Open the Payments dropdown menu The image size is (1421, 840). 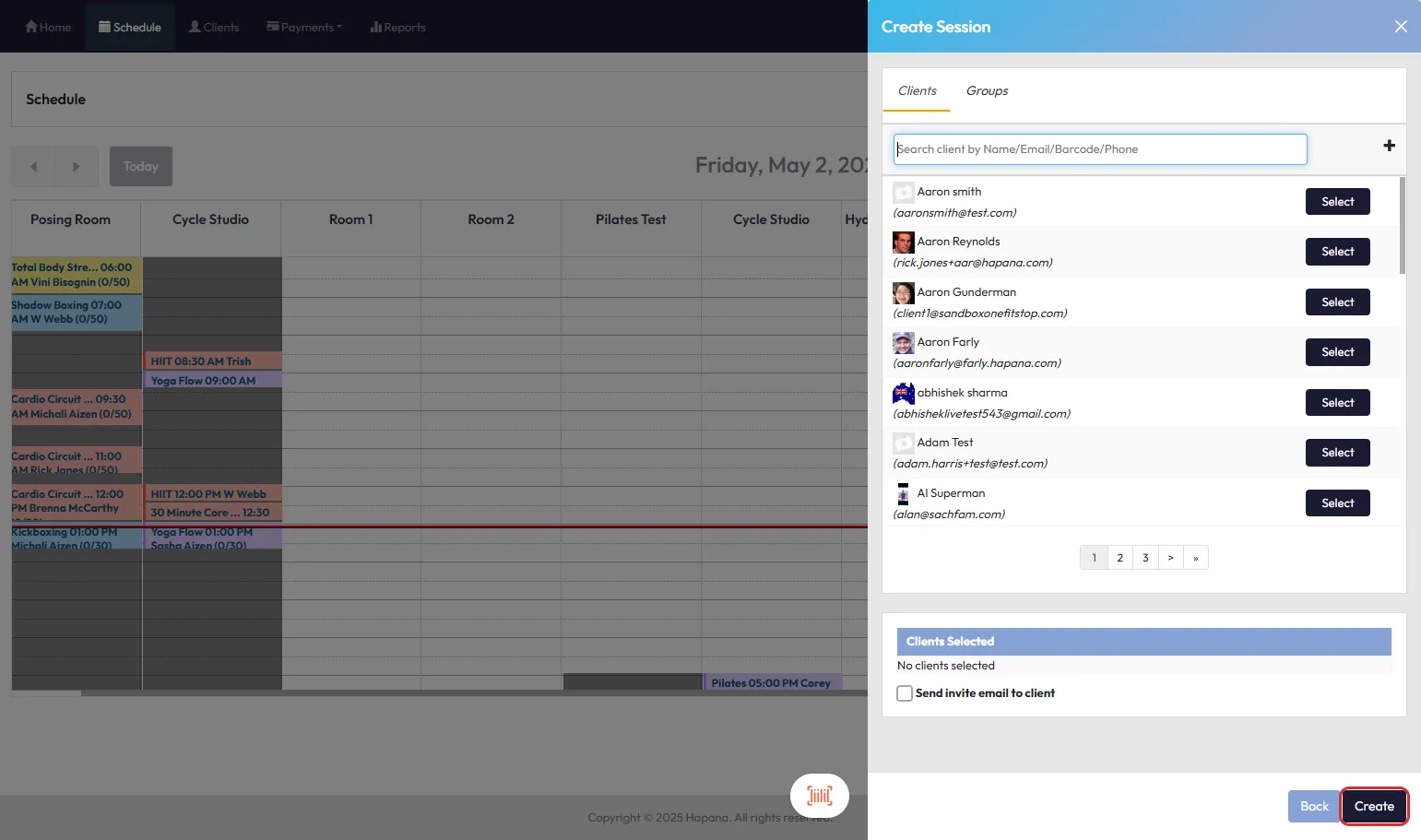(x=304, y=28)
